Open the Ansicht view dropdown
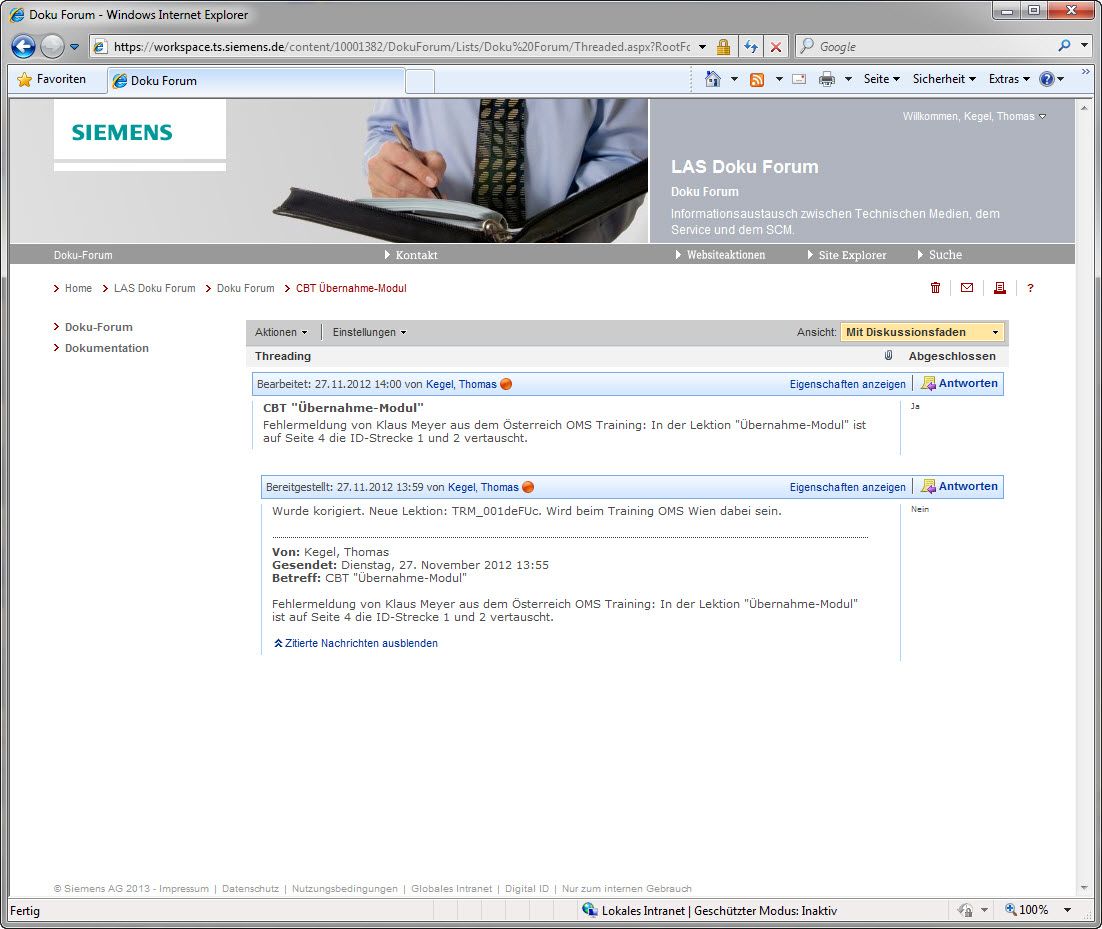The image size is (1102, 929). [922, 332]
